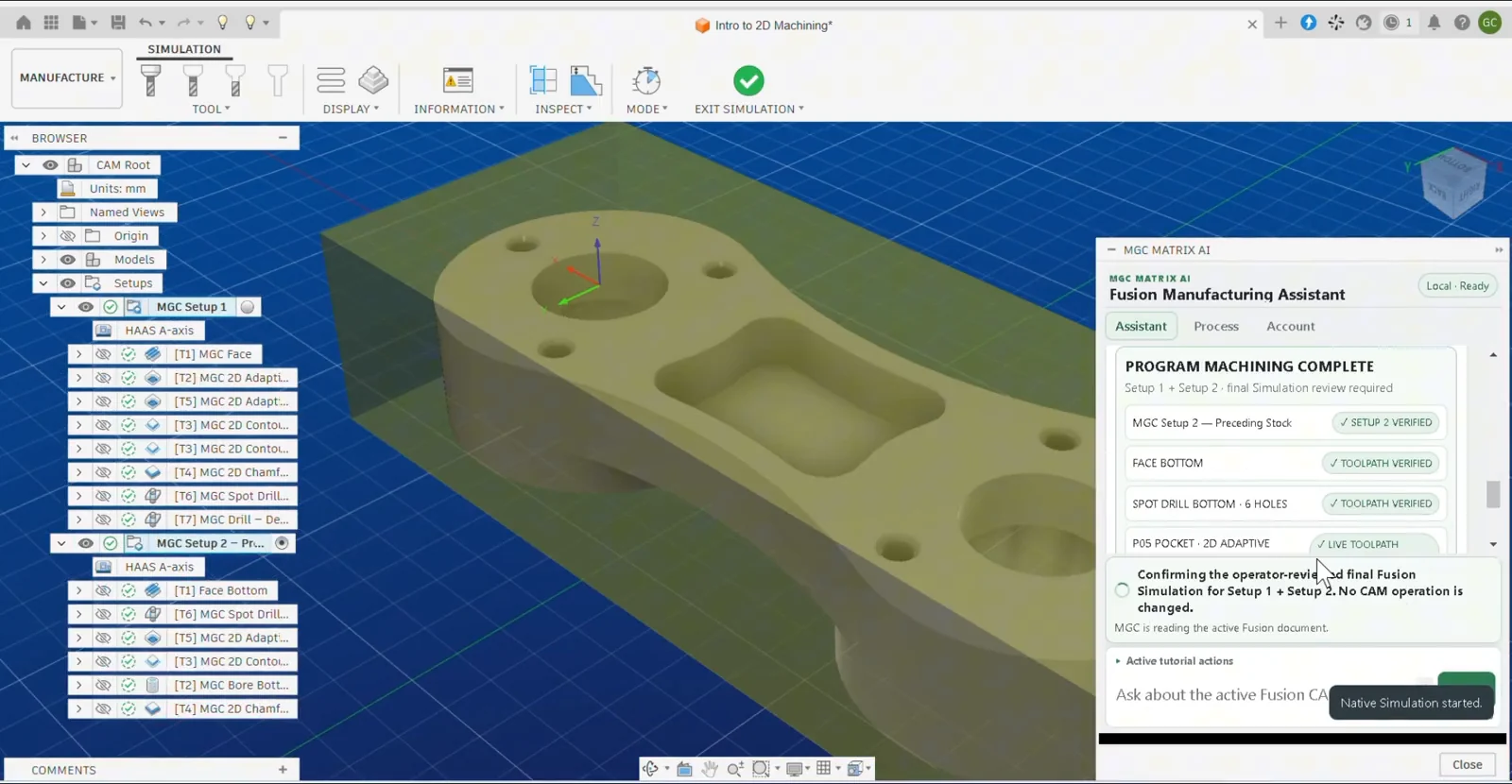Select the [T7] MGC Drill operation row

(182, 520)
